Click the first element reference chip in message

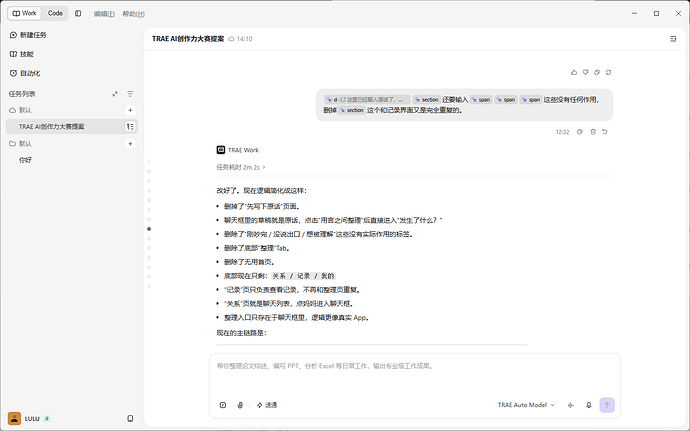tap(367, 100)
